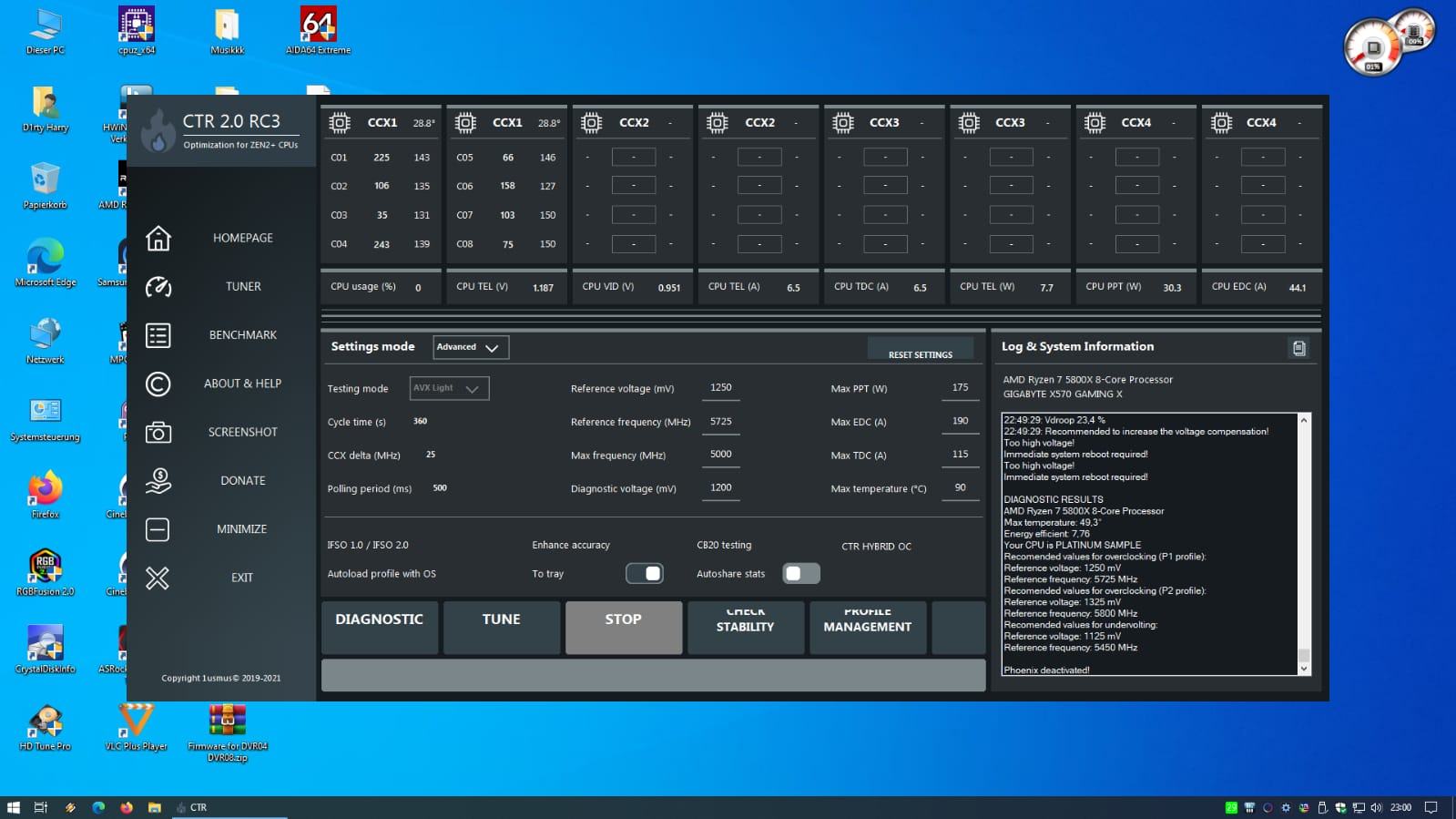
Task: Click the first CCX2 chip icon
Action: (x=591, y=122)
